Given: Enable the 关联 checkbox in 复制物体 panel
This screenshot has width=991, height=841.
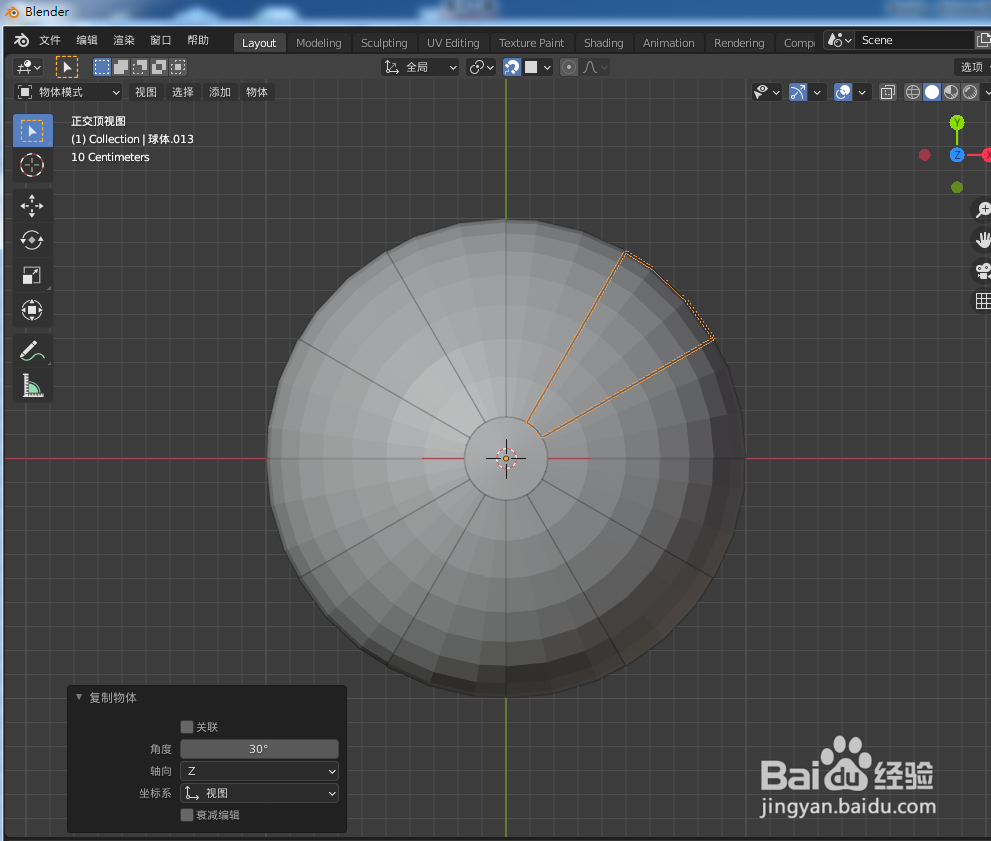Looking at the screenshot, I should tap(187, 727).
